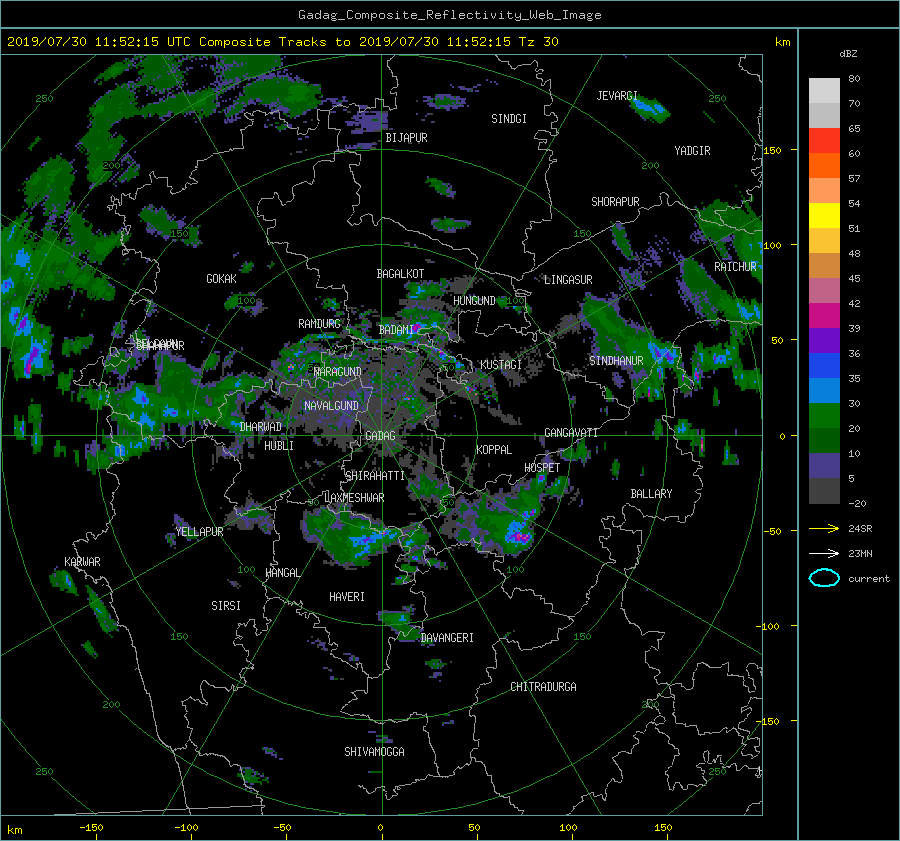The width and height of the screenshot is (900, 841).
Task: Click the SINDHANUR city label
Action: click(616, 361)
